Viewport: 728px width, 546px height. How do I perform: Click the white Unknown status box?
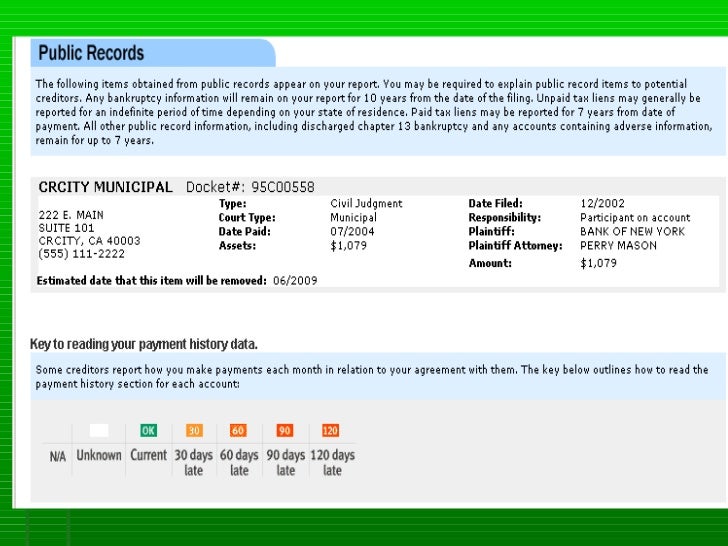click(99, 430)
